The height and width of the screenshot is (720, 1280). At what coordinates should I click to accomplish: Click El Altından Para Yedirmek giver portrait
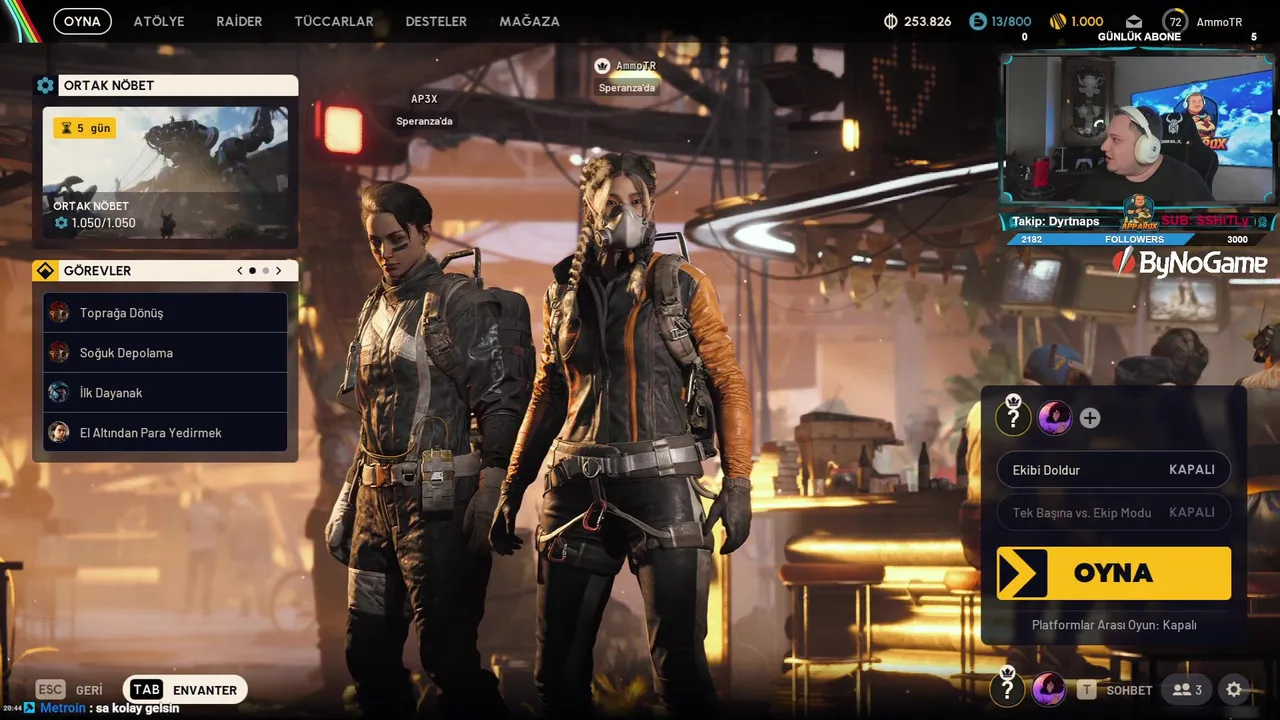(59, 433)
